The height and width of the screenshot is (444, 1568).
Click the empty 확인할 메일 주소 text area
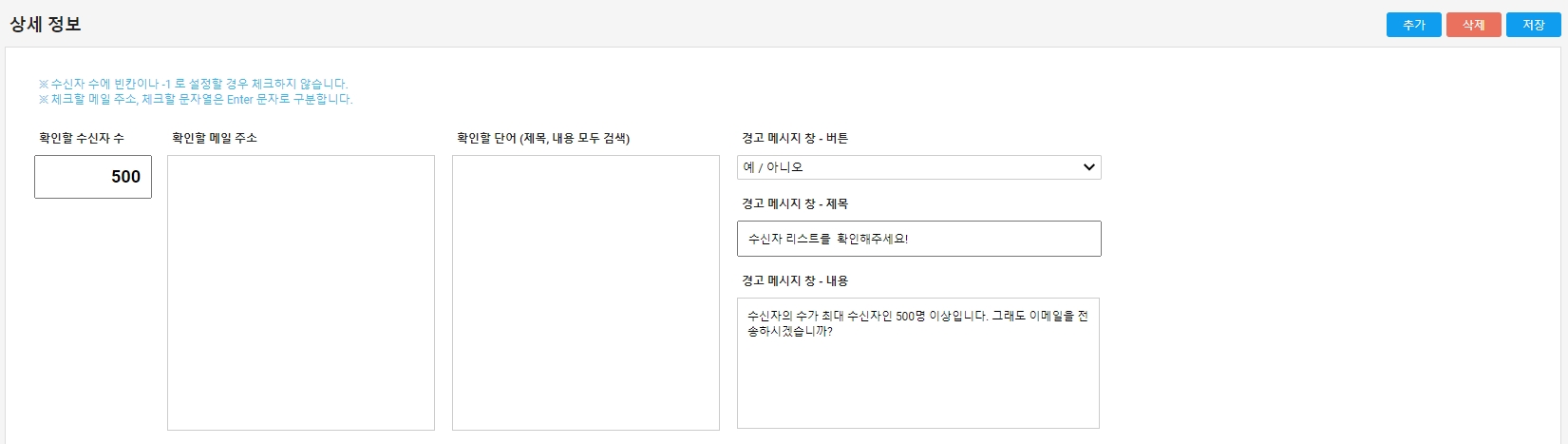point(300,292)
